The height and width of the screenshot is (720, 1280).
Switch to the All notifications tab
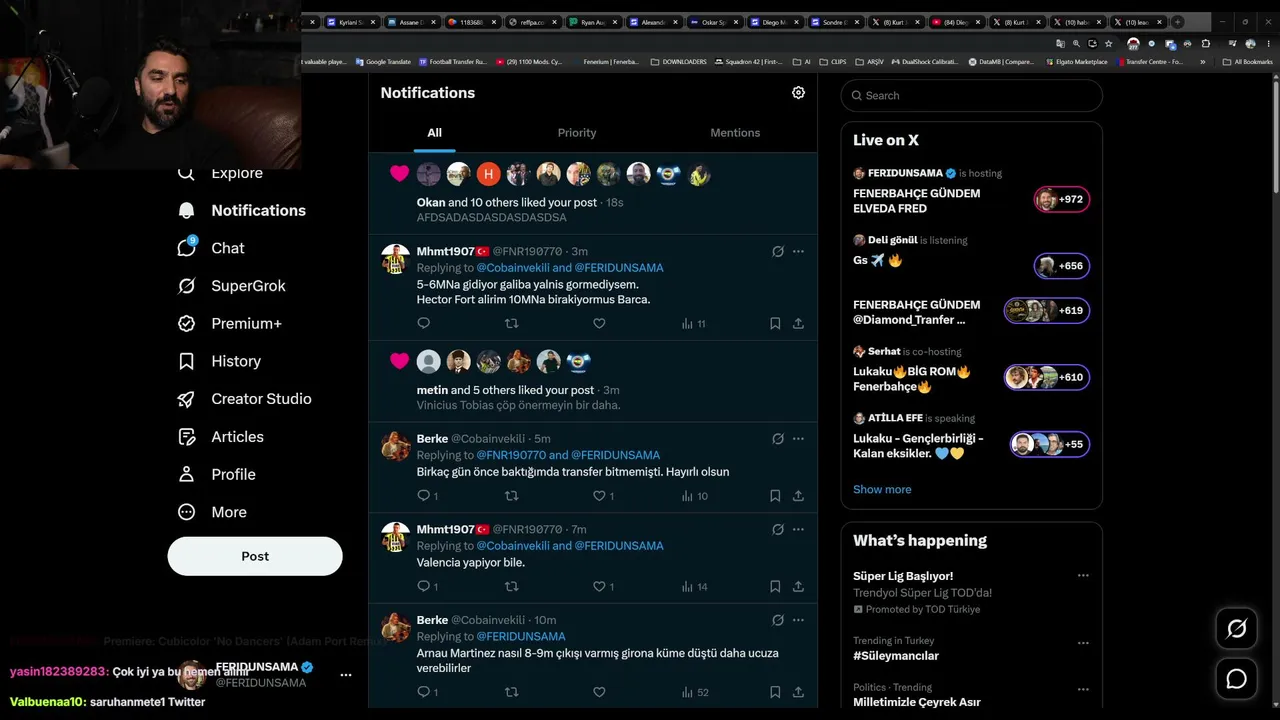(x=434, y=133)
